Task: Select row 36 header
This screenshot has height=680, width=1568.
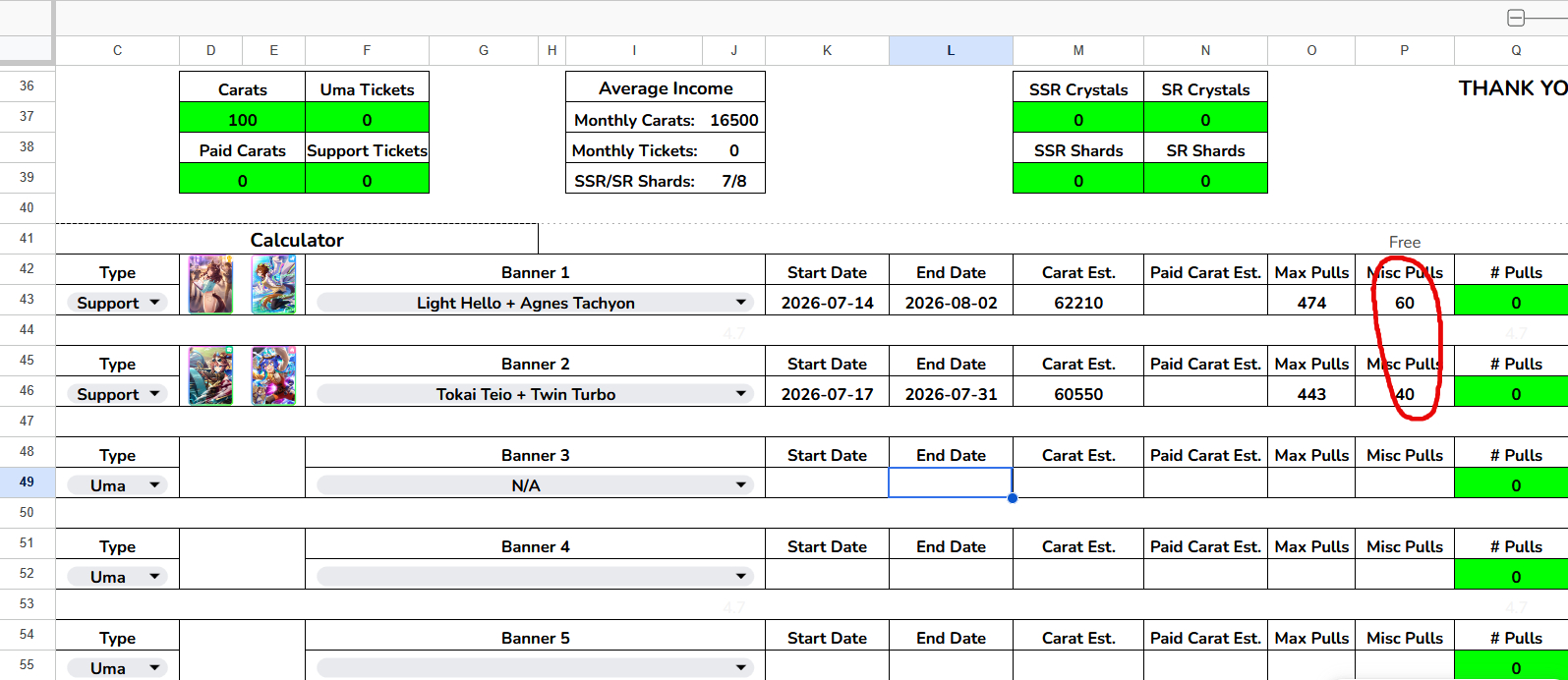Action: [x=27, y=85]
